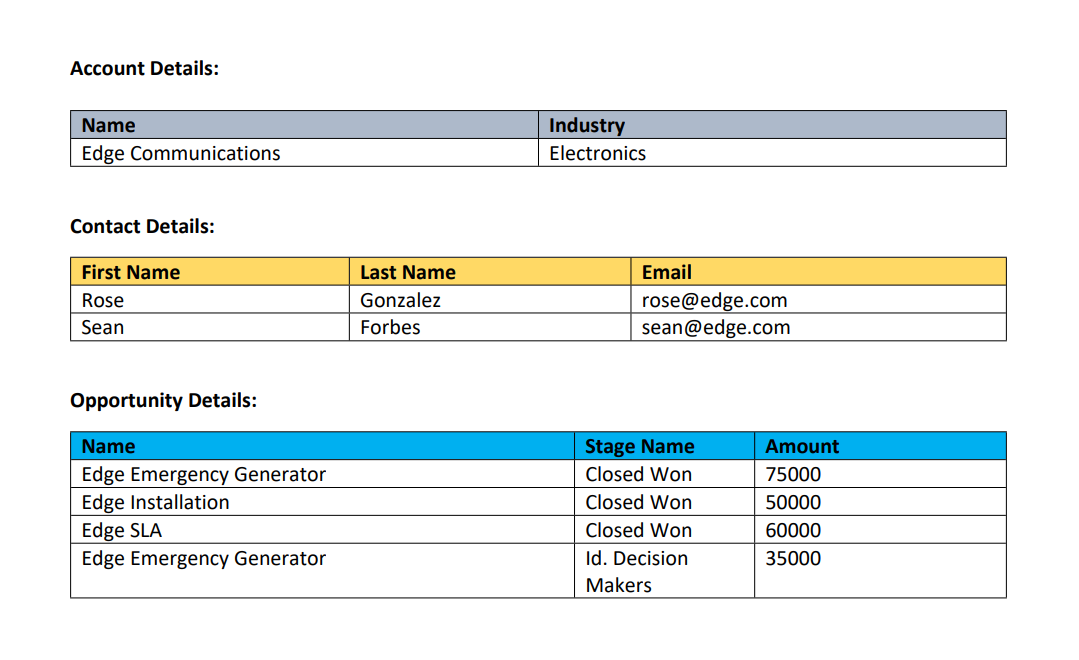Click the Account Details heading
Image resolution: width=1079 pixels, height=660 pixels.
tap(145, 69)
